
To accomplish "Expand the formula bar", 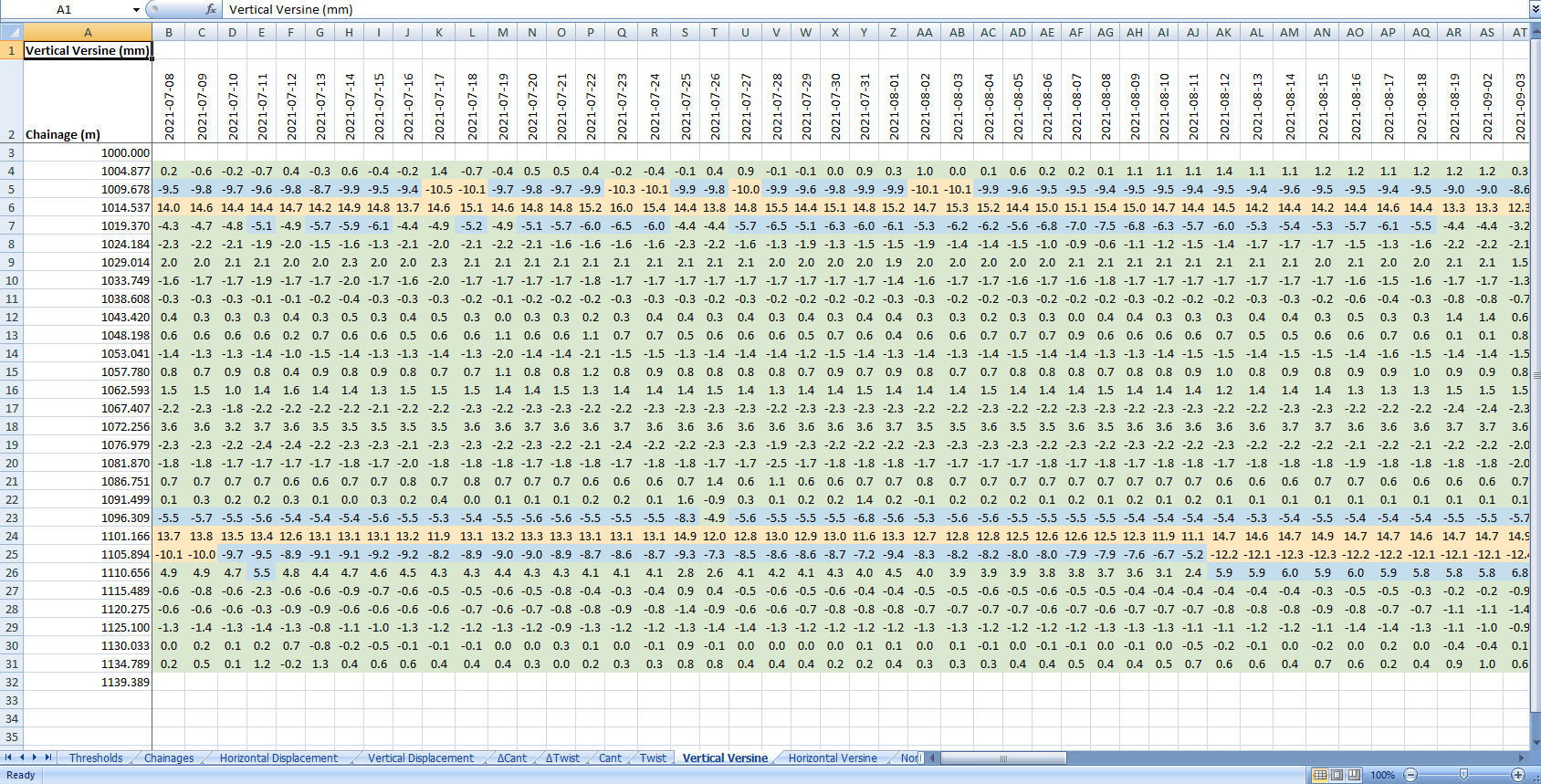I will pyautogui.click(x=1534, y=9).
